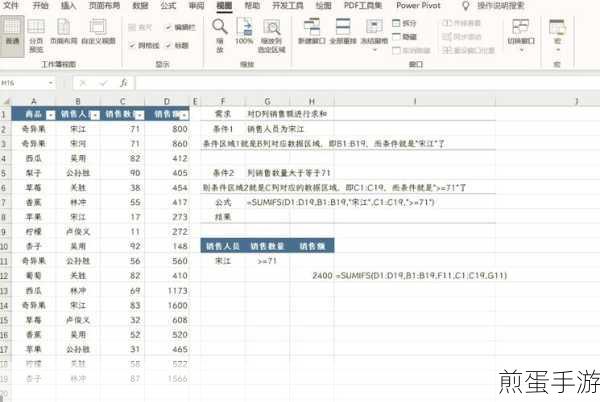Click the formula bar enter checkmark icon
Screen dimensions: 600x402
point(103,83)
